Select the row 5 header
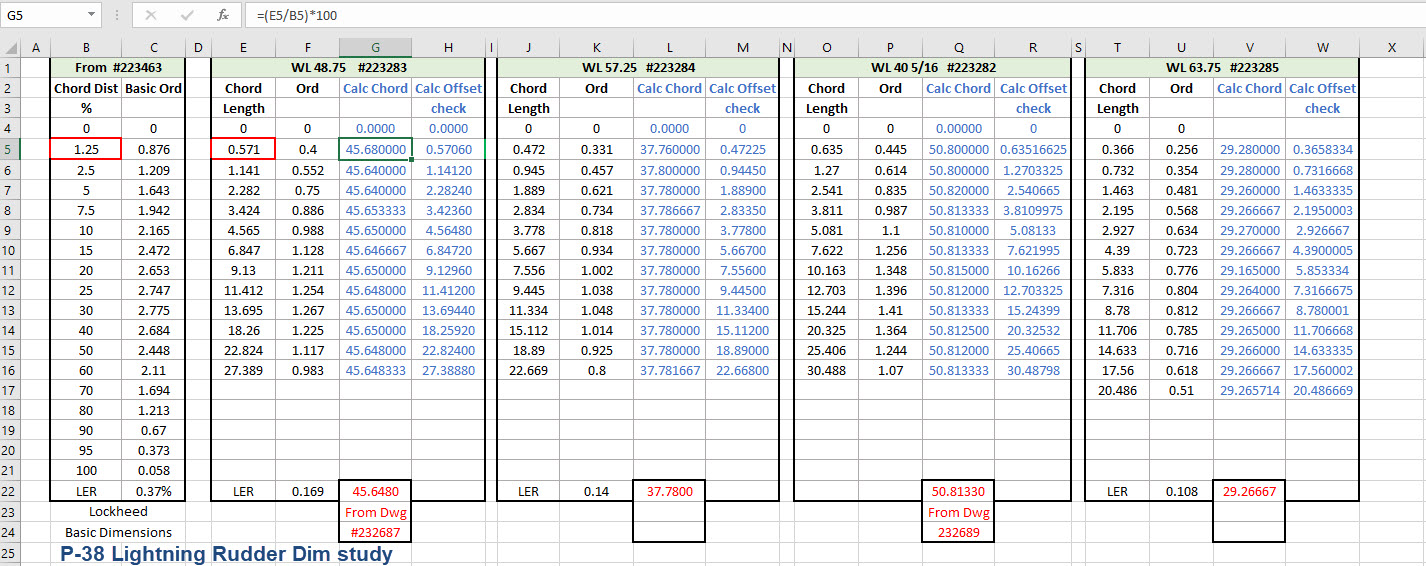Viewport: 1426px width, 566px height. (x=10, y=149)
